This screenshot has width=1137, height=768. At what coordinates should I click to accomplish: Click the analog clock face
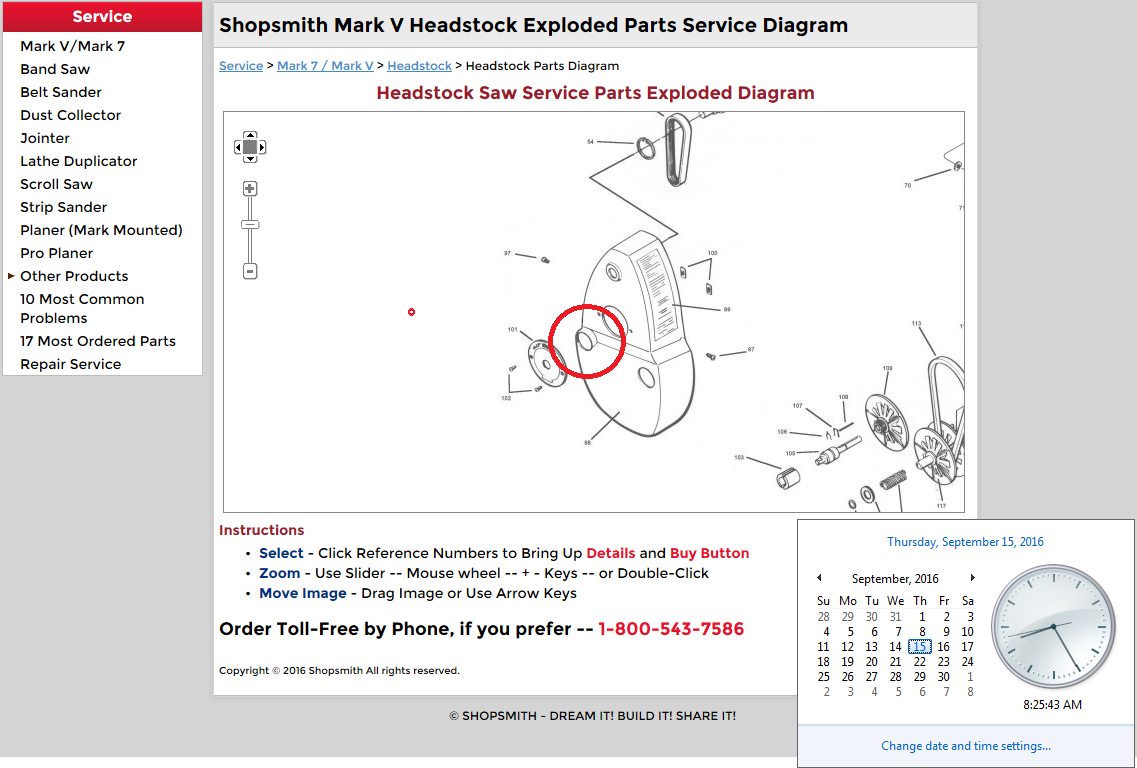(1053, 627)
